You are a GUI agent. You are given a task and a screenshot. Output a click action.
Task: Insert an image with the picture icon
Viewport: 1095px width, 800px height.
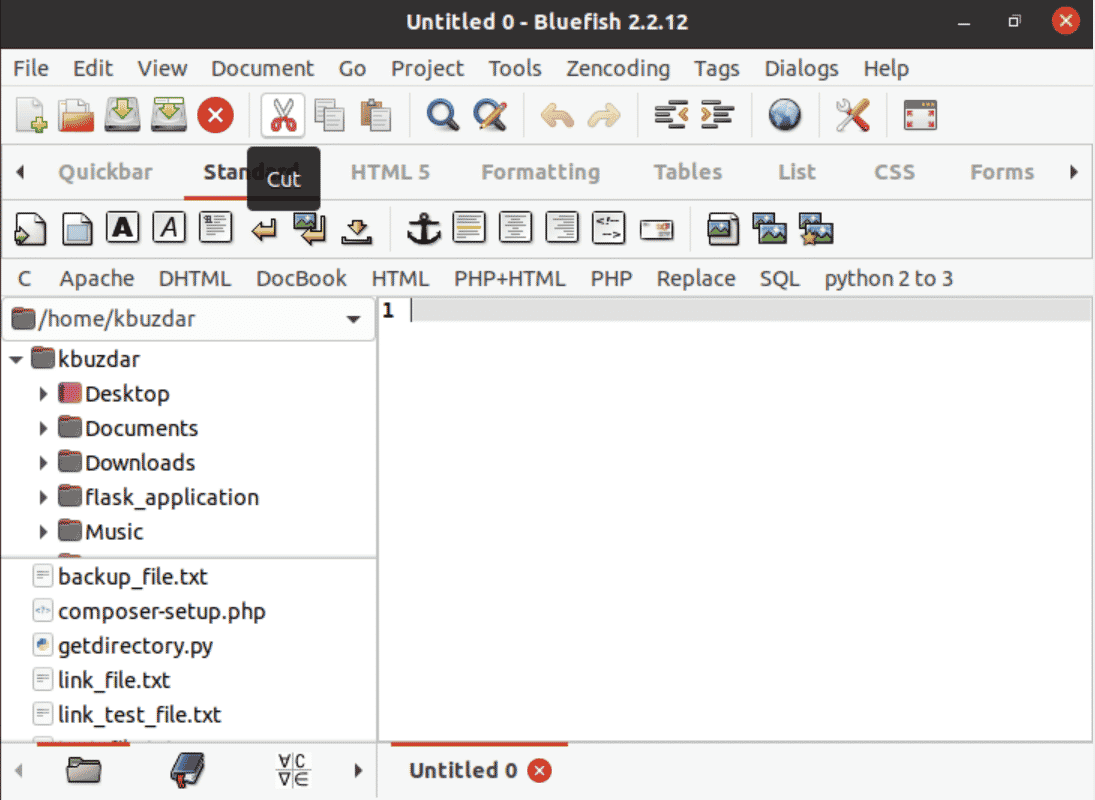[x=723, y=229]
